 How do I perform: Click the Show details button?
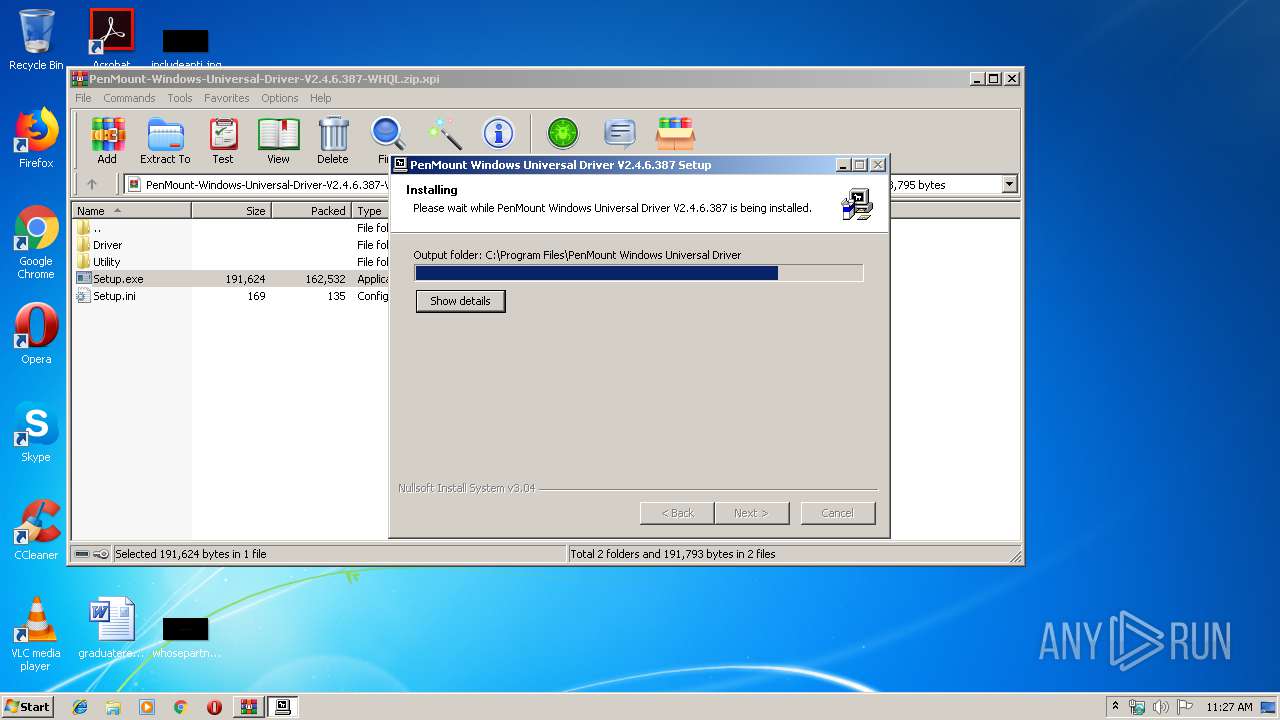click(x=460, y=301)
